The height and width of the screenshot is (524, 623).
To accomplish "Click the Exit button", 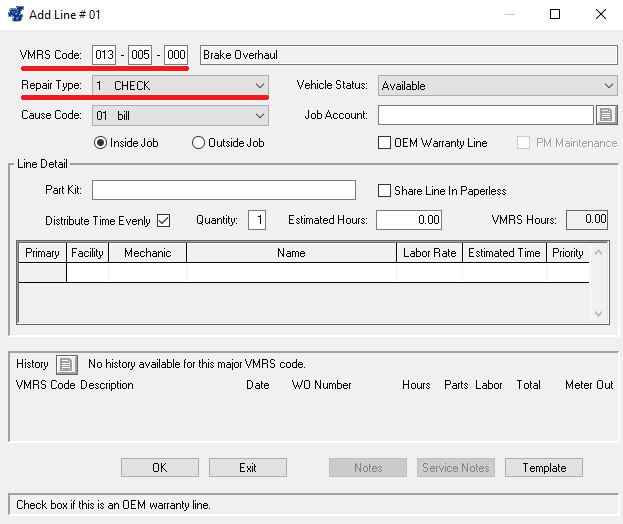I will [247, 467].
